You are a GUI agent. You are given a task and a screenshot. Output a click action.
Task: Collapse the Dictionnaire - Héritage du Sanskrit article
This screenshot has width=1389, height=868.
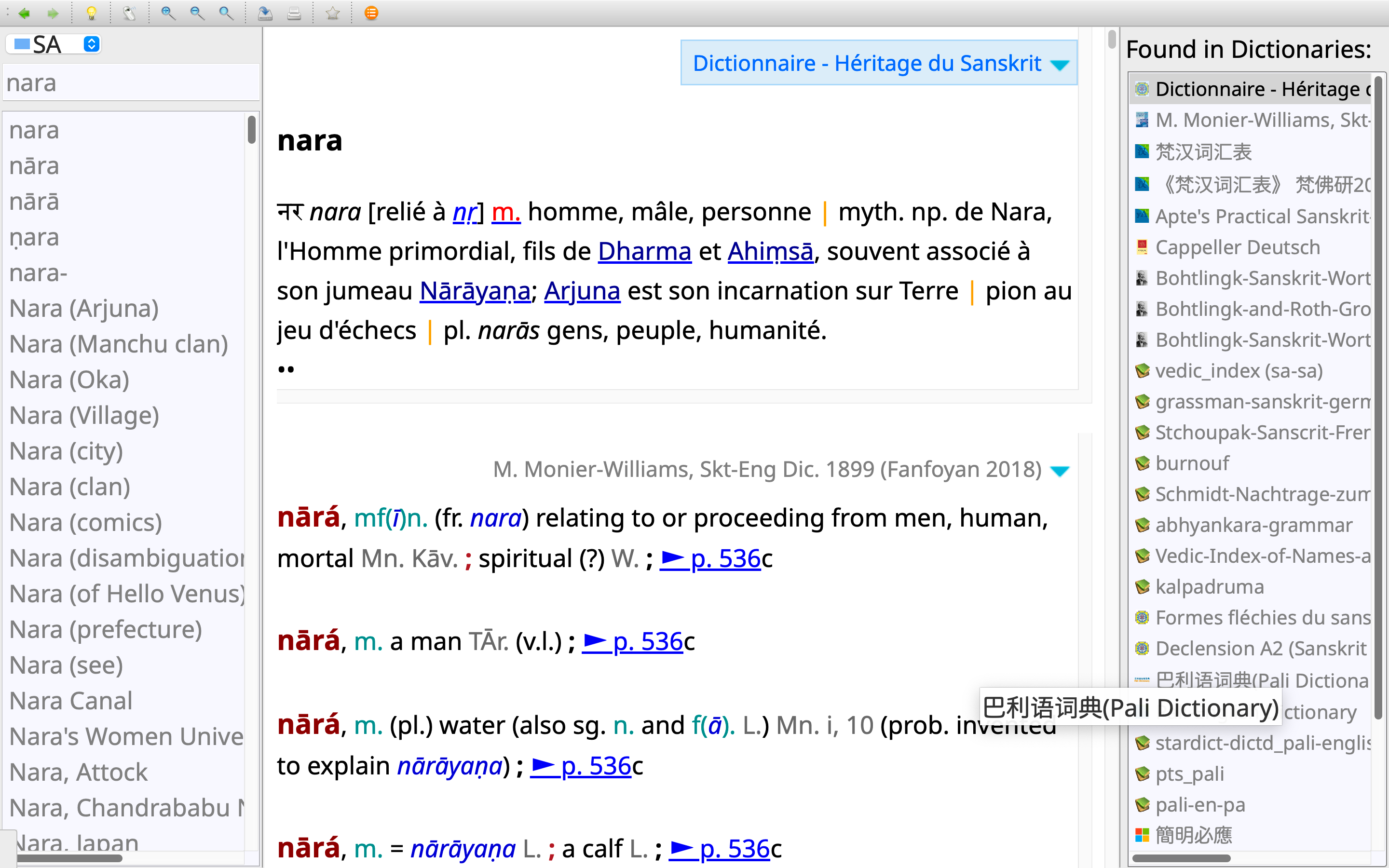click(x=1060, y=65)
